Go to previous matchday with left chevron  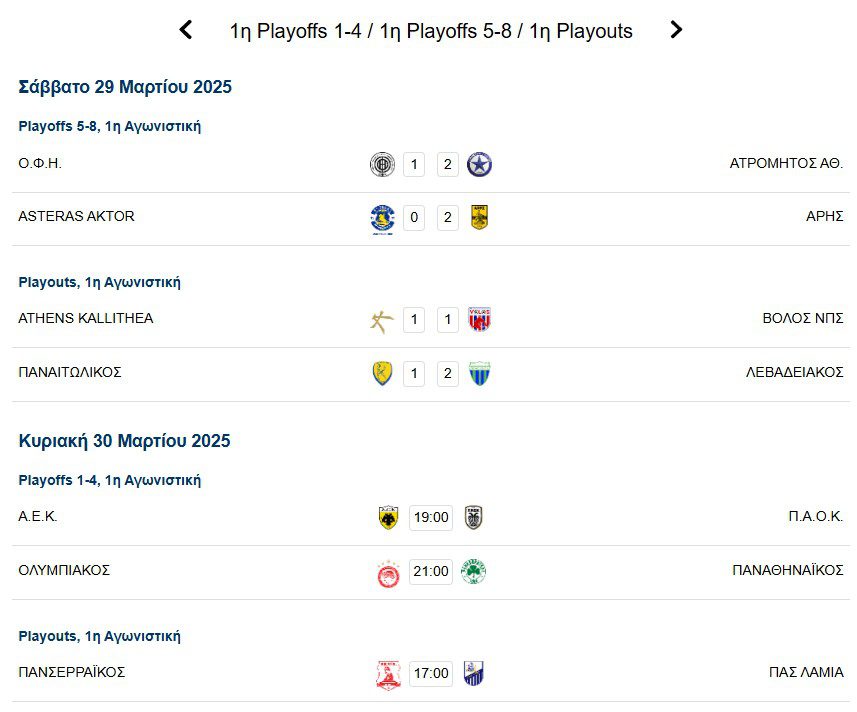185,30
